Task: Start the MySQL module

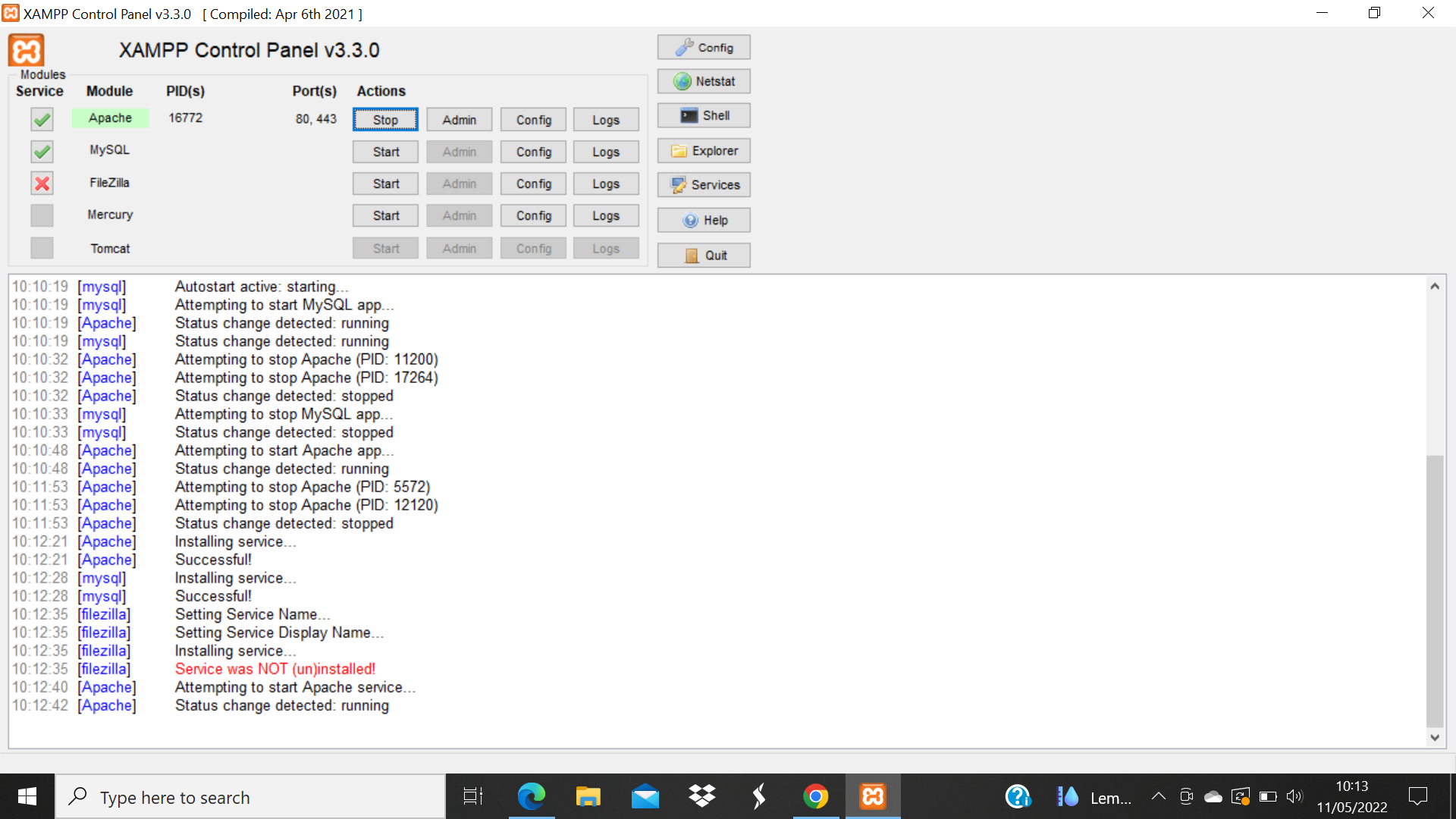Action: [384, 151]
